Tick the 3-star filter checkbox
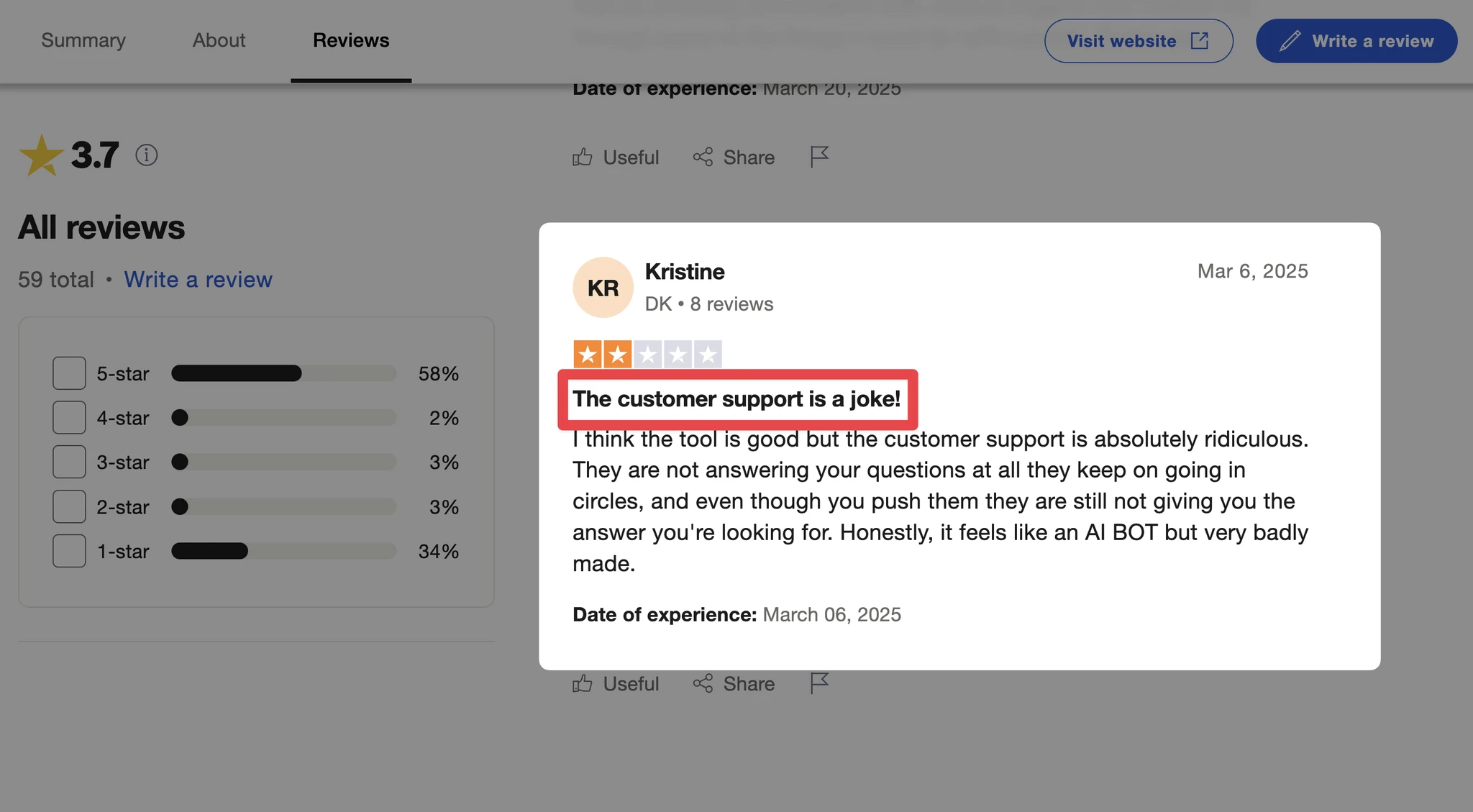The width and height of the screenshot is (1473, 812). pyautogui.click(x=69, y=462)
